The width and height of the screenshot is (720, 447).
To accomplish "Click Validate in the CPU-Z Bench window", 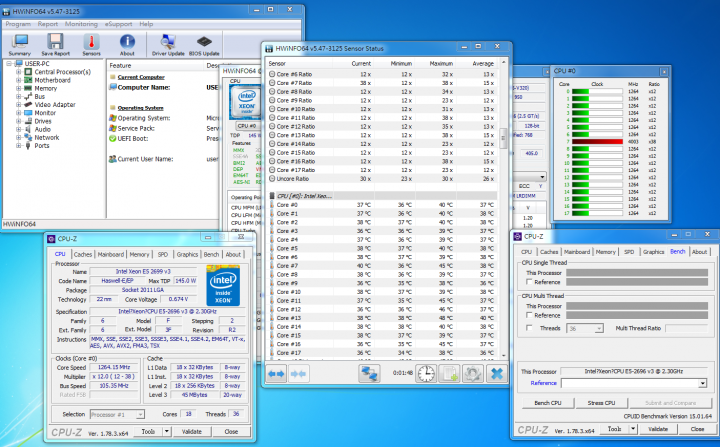I will [x=658, y=429].
